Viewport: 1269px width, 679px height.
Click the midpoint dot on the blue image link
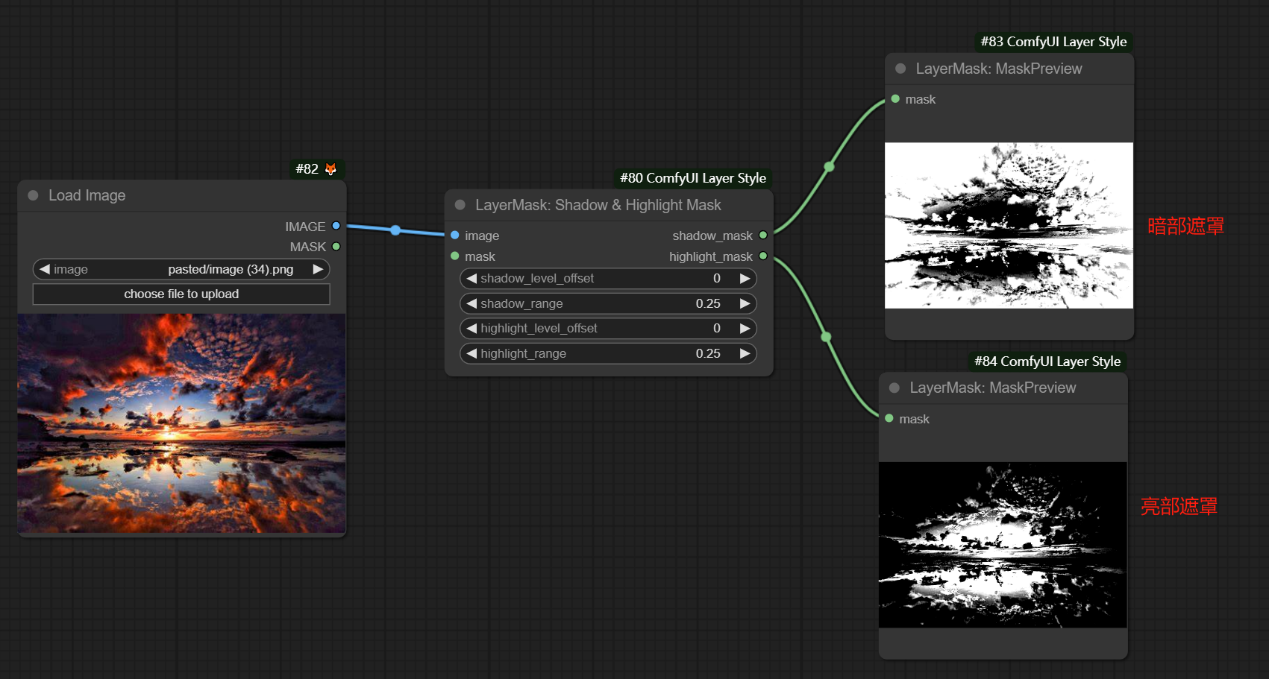coord(396,230)
